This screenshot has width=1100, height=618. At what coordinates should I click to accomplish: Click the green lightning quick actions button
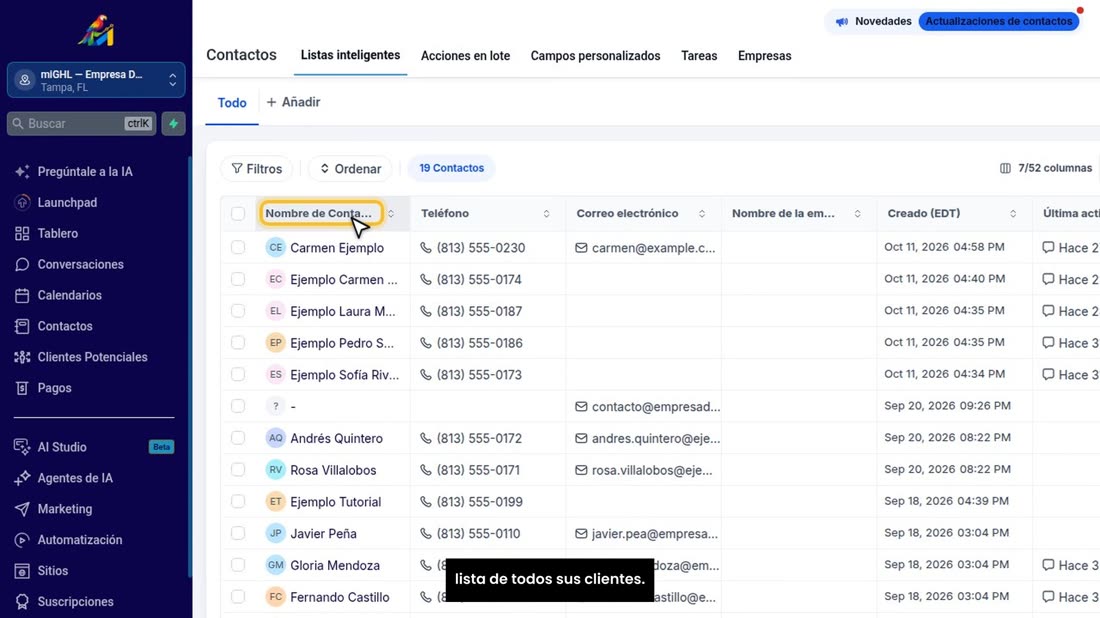click(173, 123)
